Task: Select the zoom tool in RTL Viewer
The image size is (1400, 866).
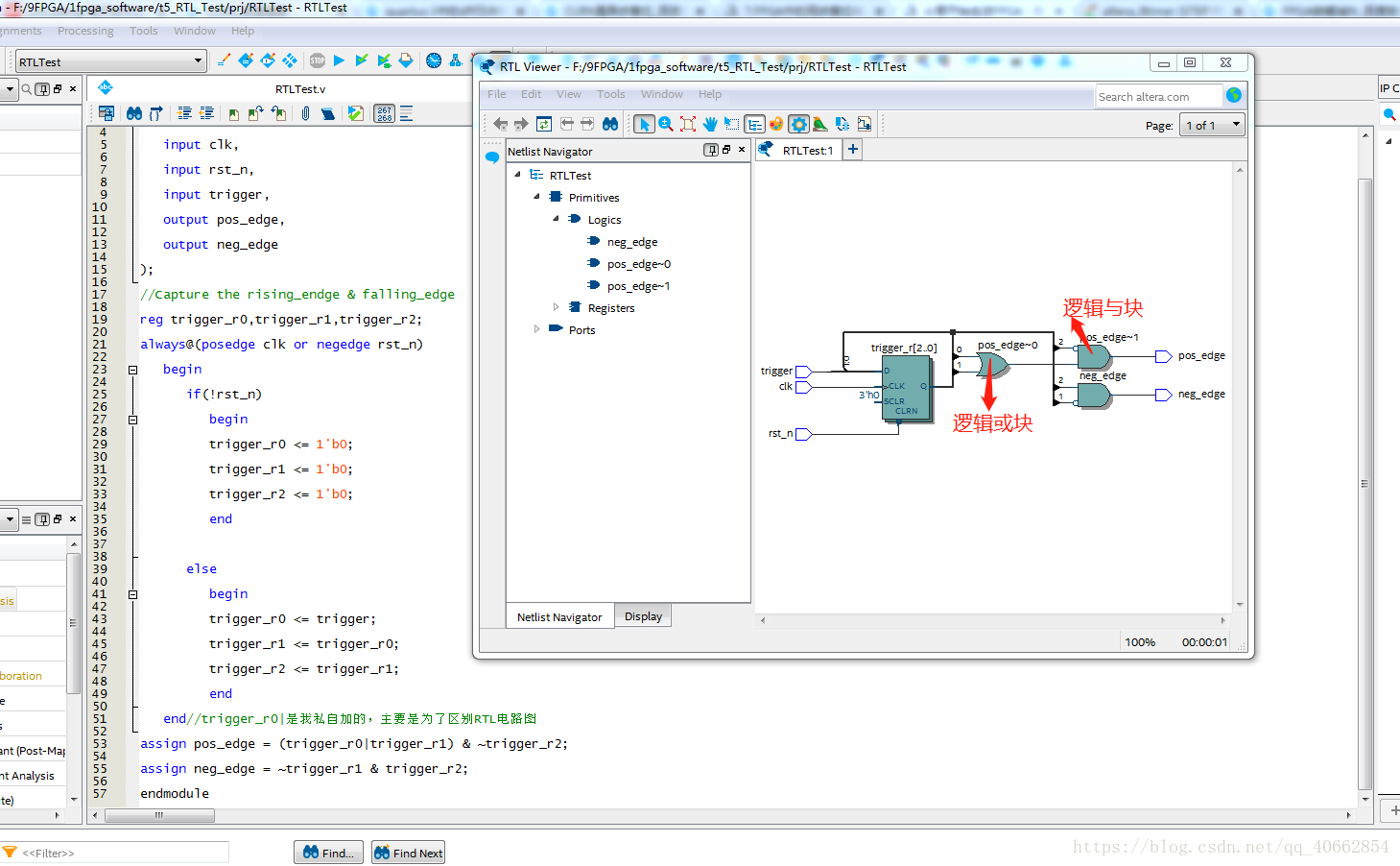Action: (666, 124)
